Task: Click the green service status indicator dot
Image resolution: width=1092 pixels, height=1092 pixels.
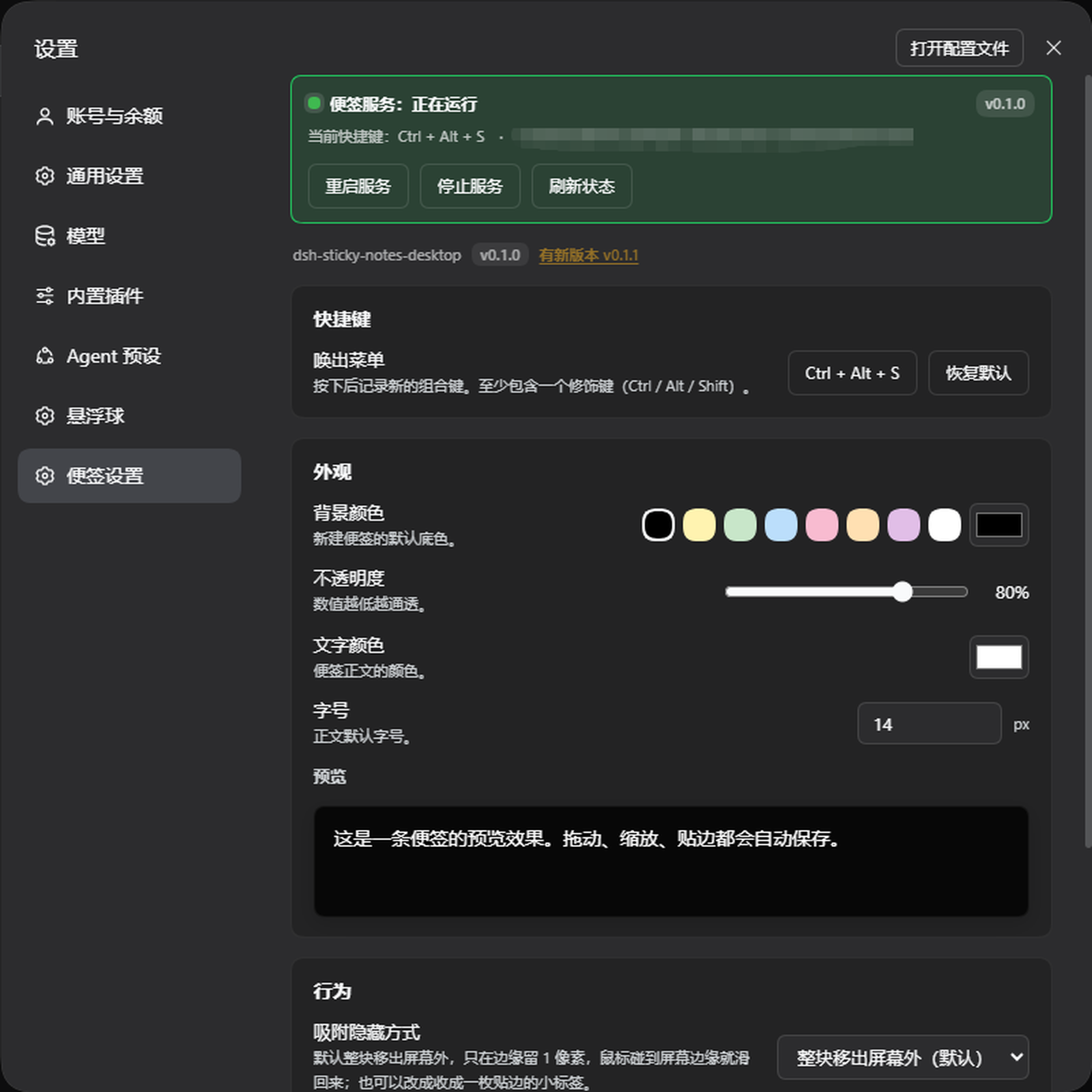Action: [x=314, y=103]
